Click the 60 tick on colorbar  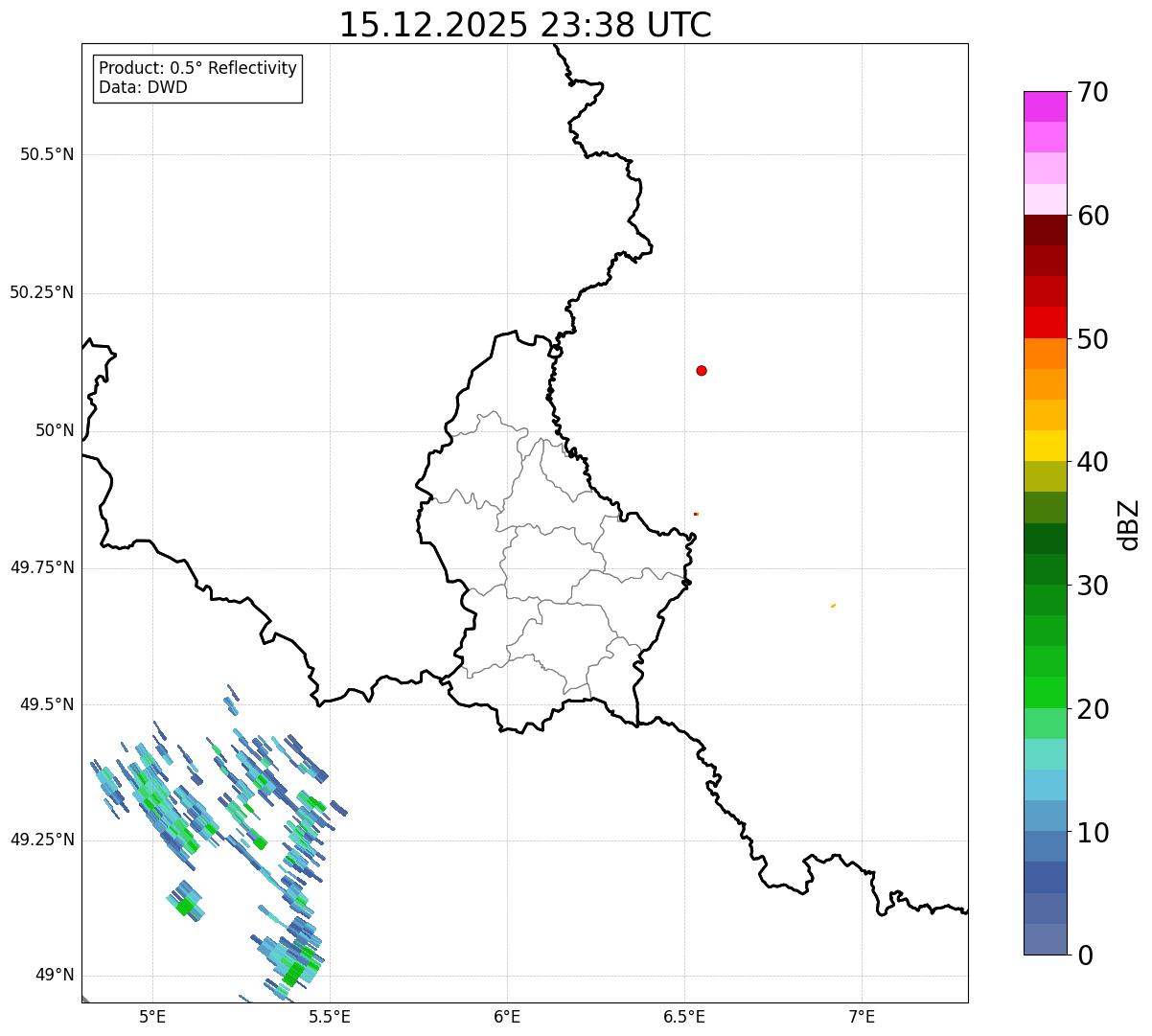pos(1094,217)
